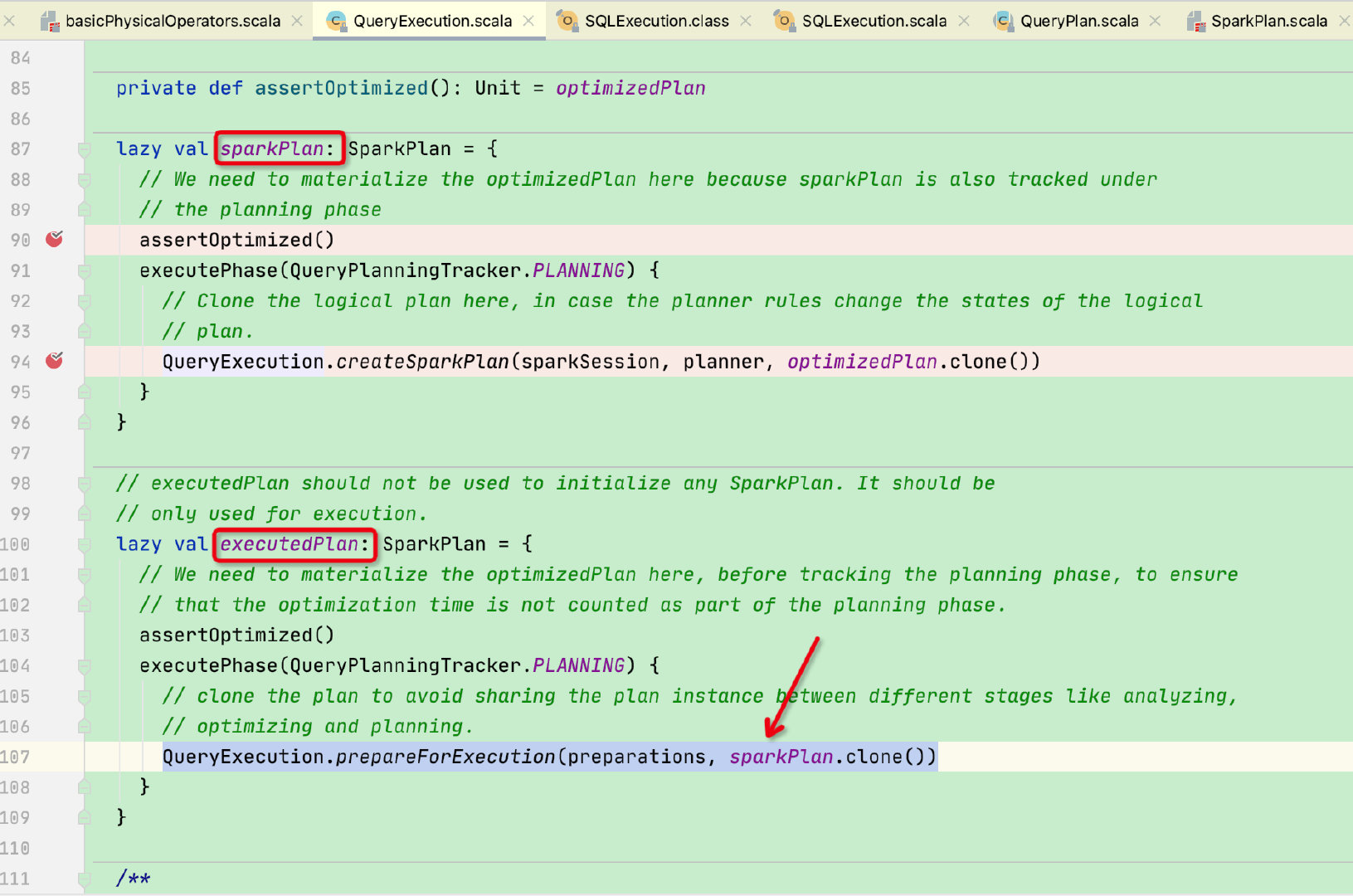This screenshot has height=896, width=1353.
Task: Click the assertOptimized() call on line 90
Action: (236, 240)
